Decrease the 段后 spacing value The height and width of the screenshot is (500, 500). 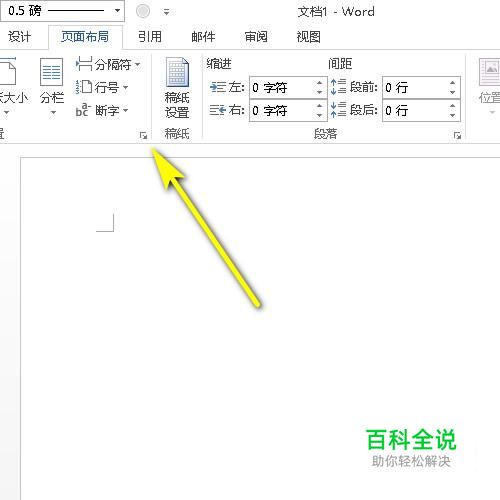[452, 115]
